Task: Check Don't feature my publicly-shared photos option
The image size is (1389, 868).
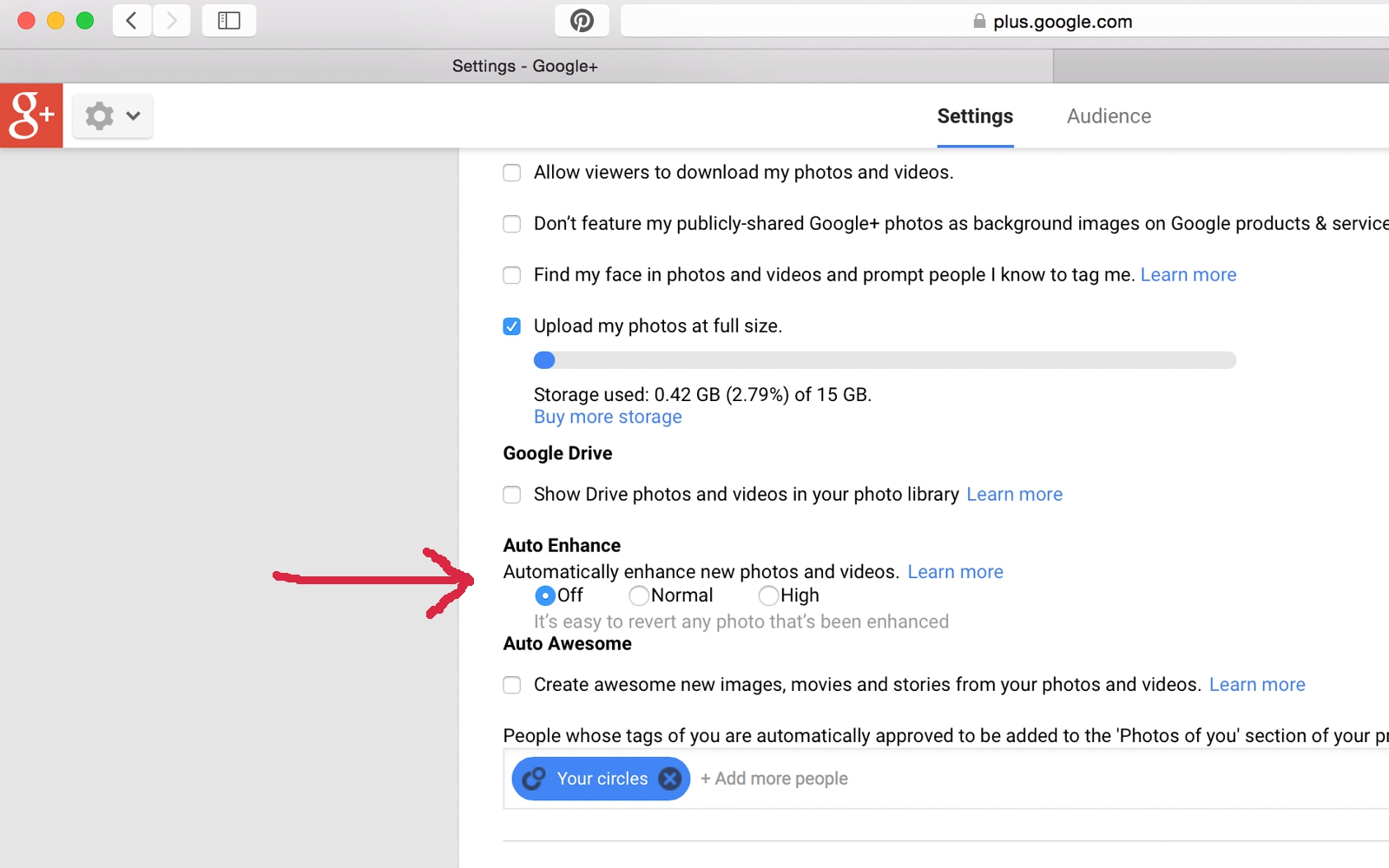Action: pos(512,224)
